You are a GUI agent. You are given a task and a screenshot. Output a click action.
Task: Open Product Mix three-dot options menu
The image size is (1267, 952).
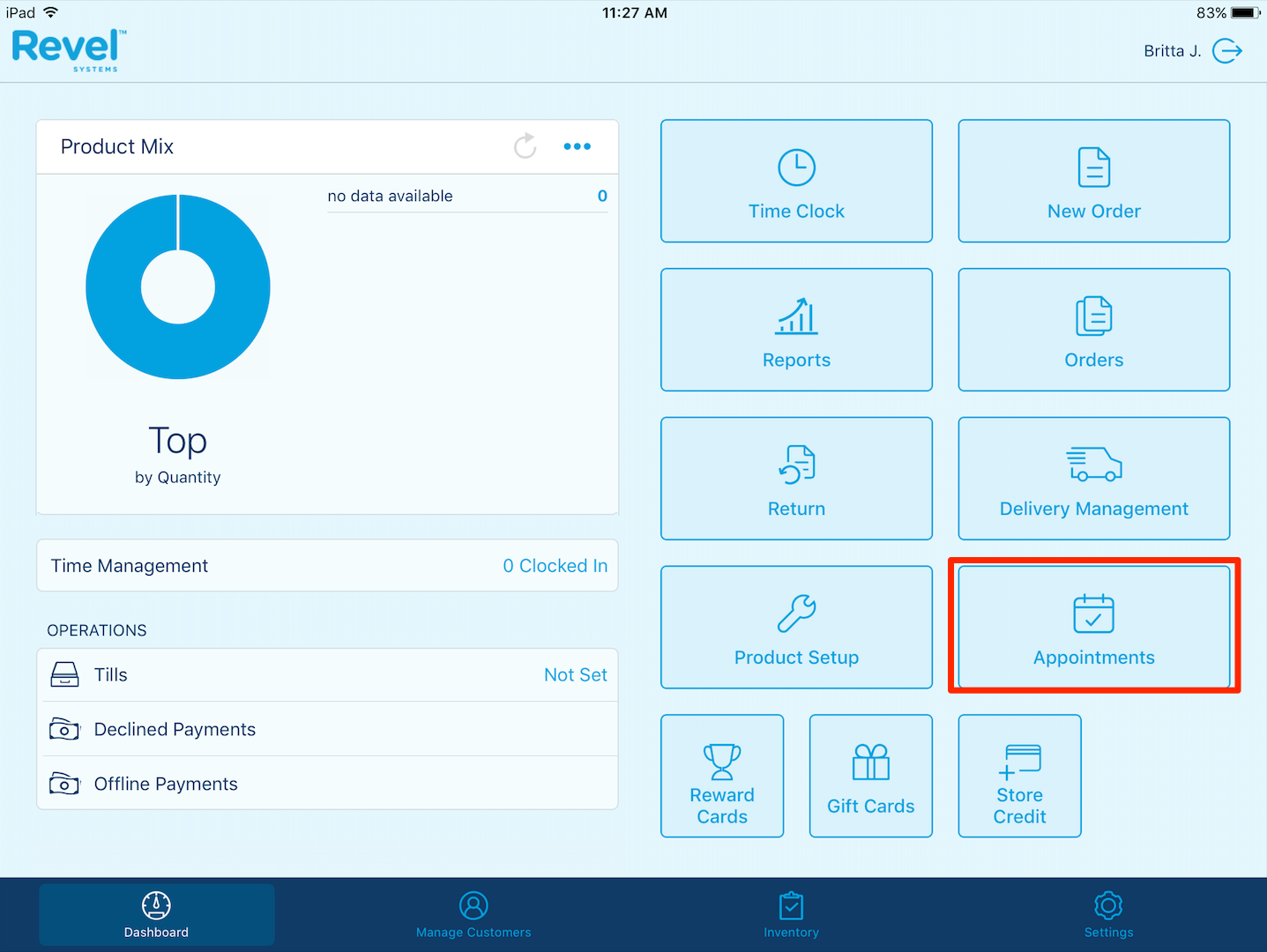(578, 146)
